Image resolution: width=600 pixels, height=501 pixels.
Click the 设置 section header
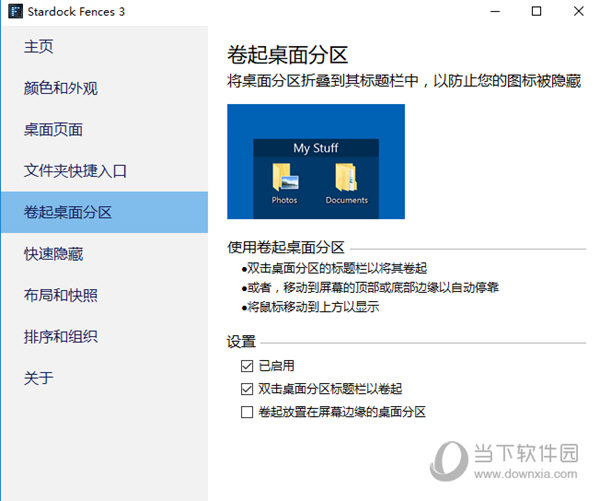[241, 342]
